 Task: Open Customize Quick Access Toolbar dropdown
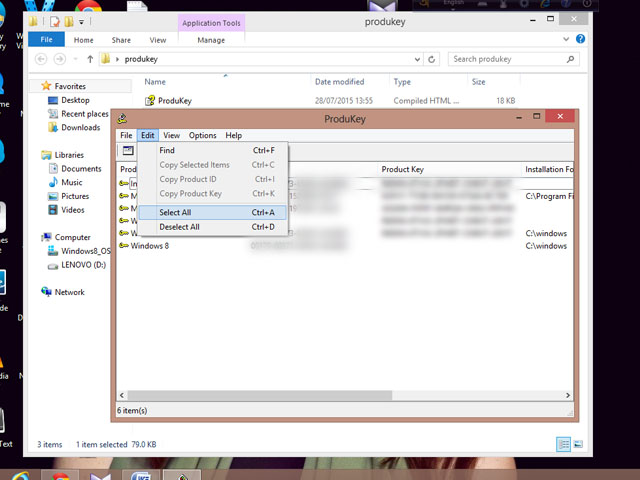pyautogui.click(x=81, y=22)
